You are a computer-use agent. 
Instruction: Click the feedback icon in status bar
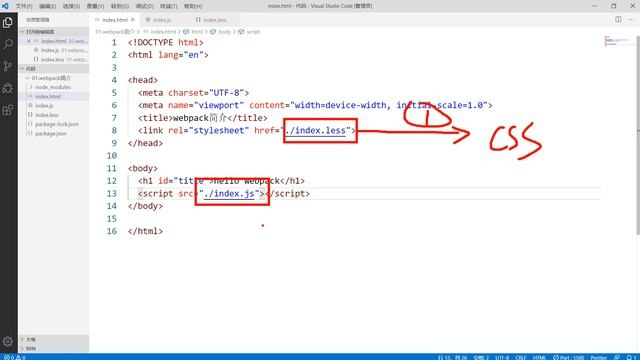pyautogui.click(x=617, y=357)
